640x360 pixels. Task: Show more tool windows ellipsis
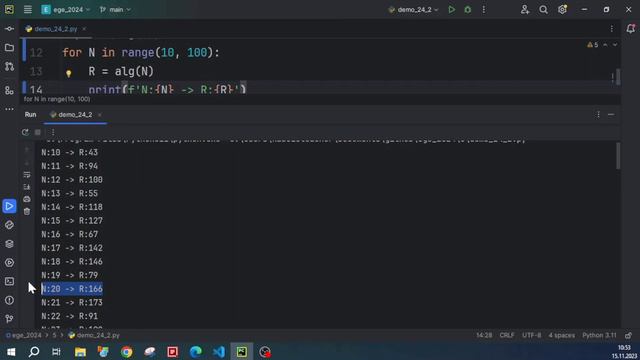tap(9, 109)
